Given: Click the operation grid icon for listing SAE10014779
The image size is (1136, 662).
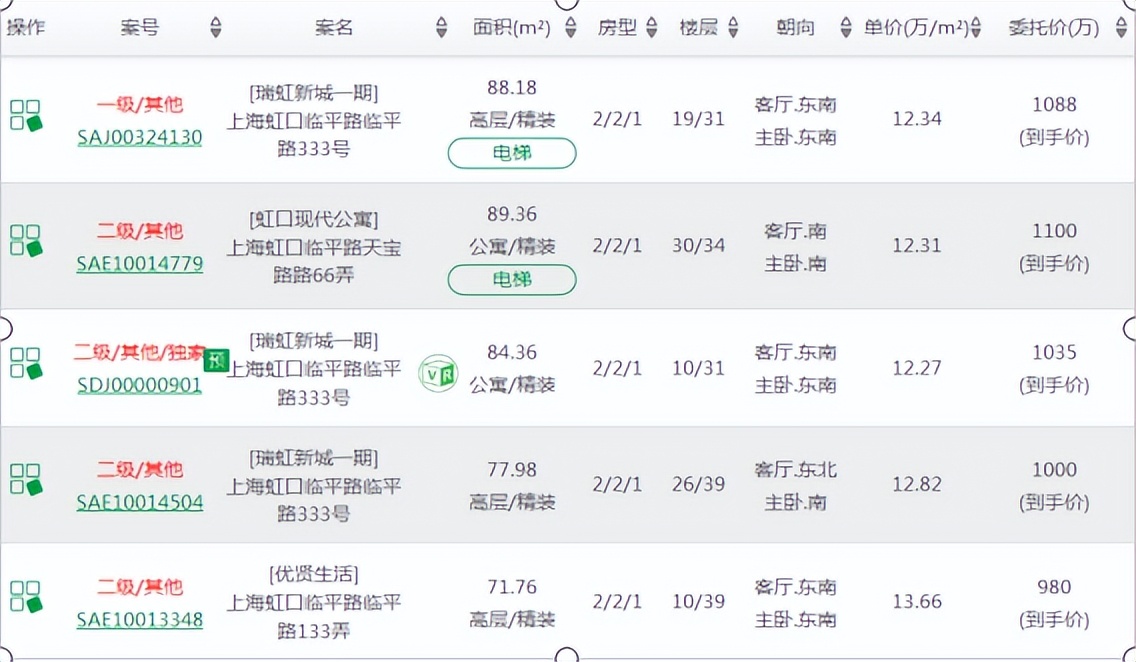Looking at the screenshot, I should tap(25, 240).
